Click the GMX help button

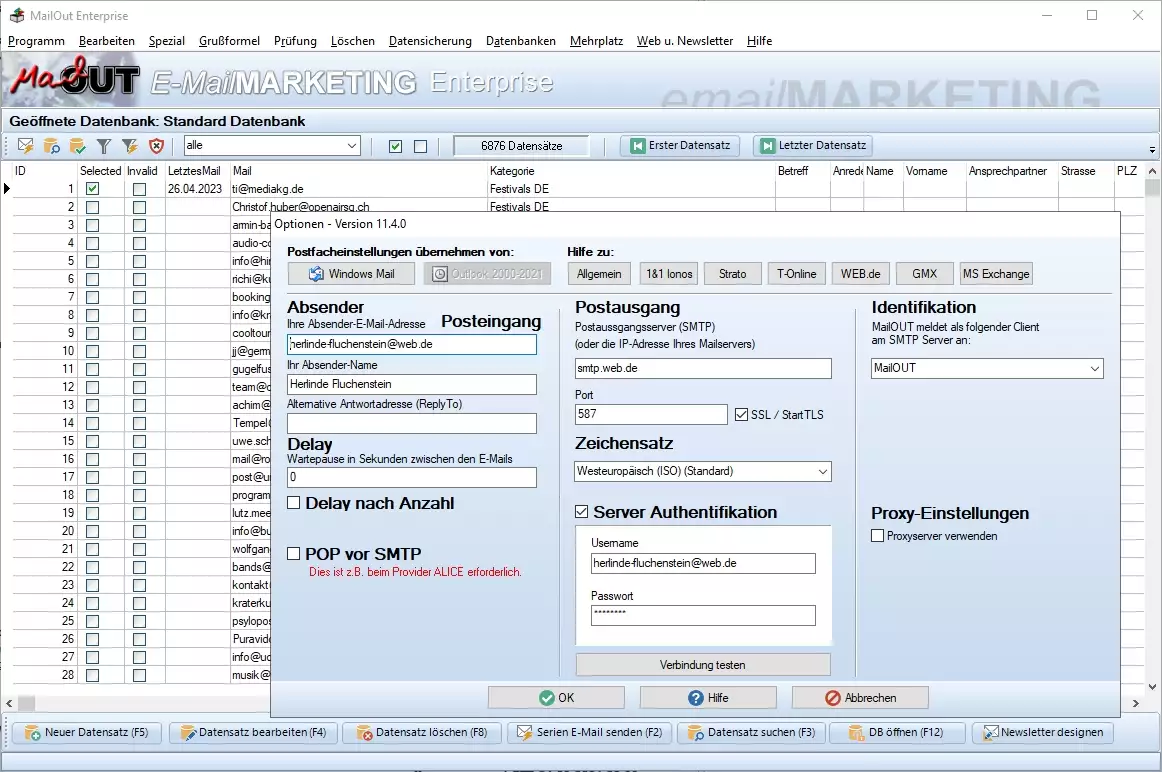click(924, 274)
